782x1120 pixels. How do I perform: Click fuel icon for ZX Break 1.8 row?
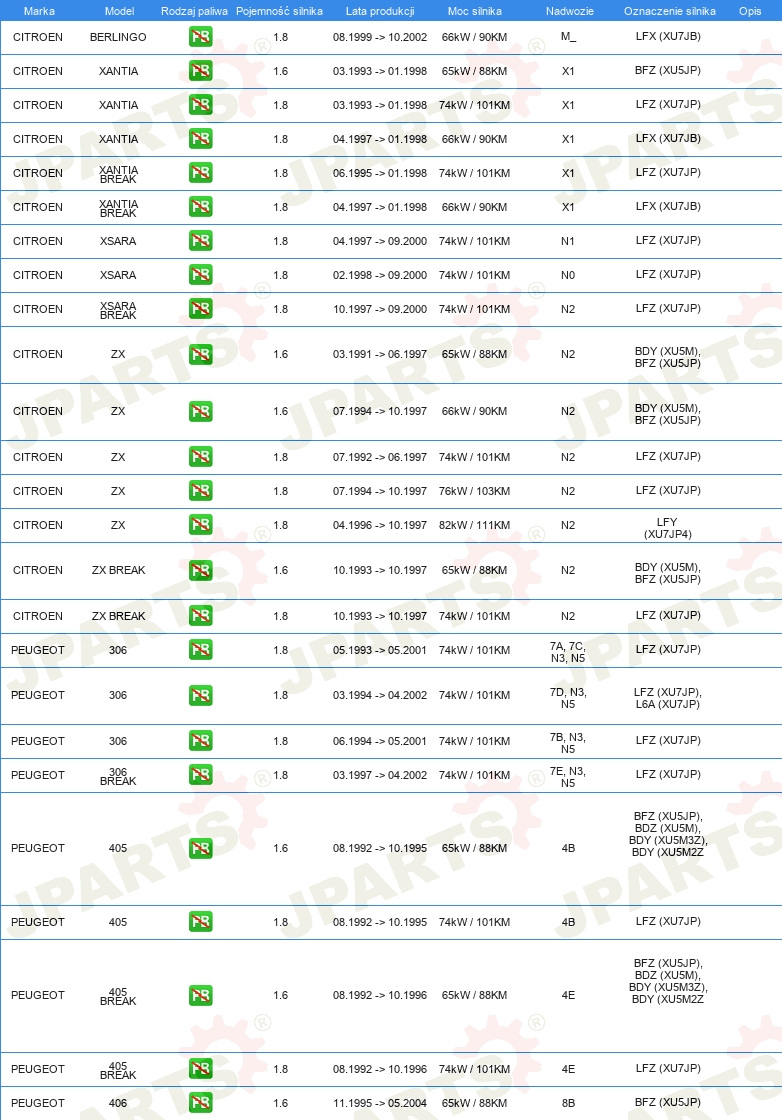[201, 616]
